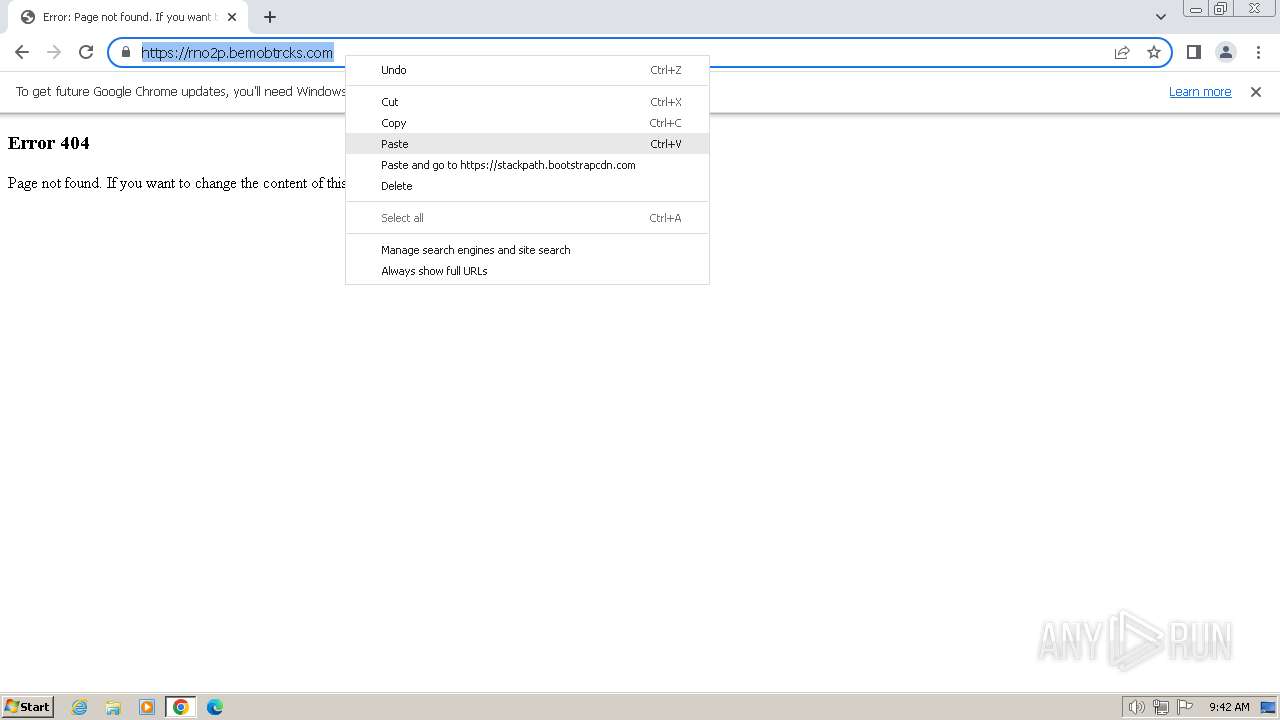1280x720 pixels.
Task: Select Paste in the context menu
Action: (x=527, y=144)
